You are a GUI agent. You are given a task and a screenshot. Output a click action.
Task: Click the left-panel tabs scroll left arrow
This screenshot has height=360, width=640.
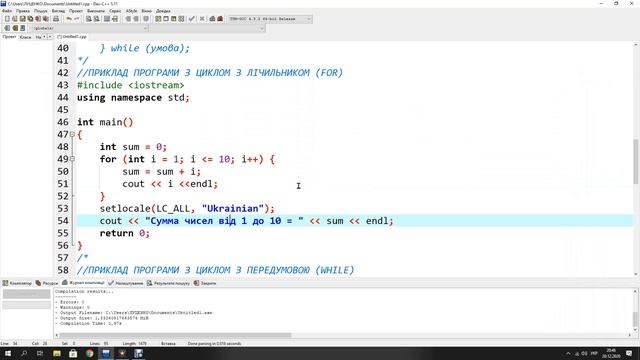tap(44, 37)
